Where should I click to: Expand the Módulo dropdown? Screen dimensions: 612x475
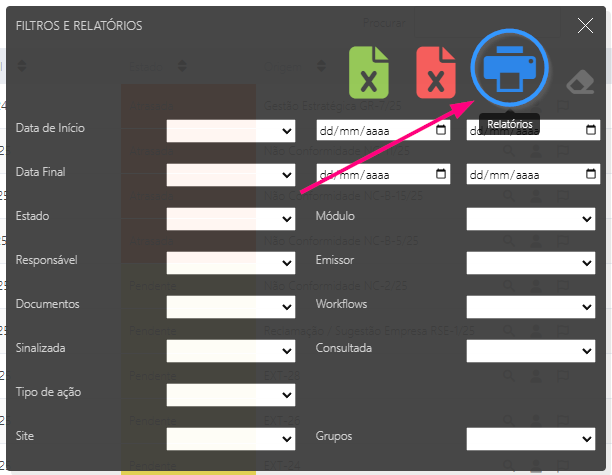tap(531, 219)
